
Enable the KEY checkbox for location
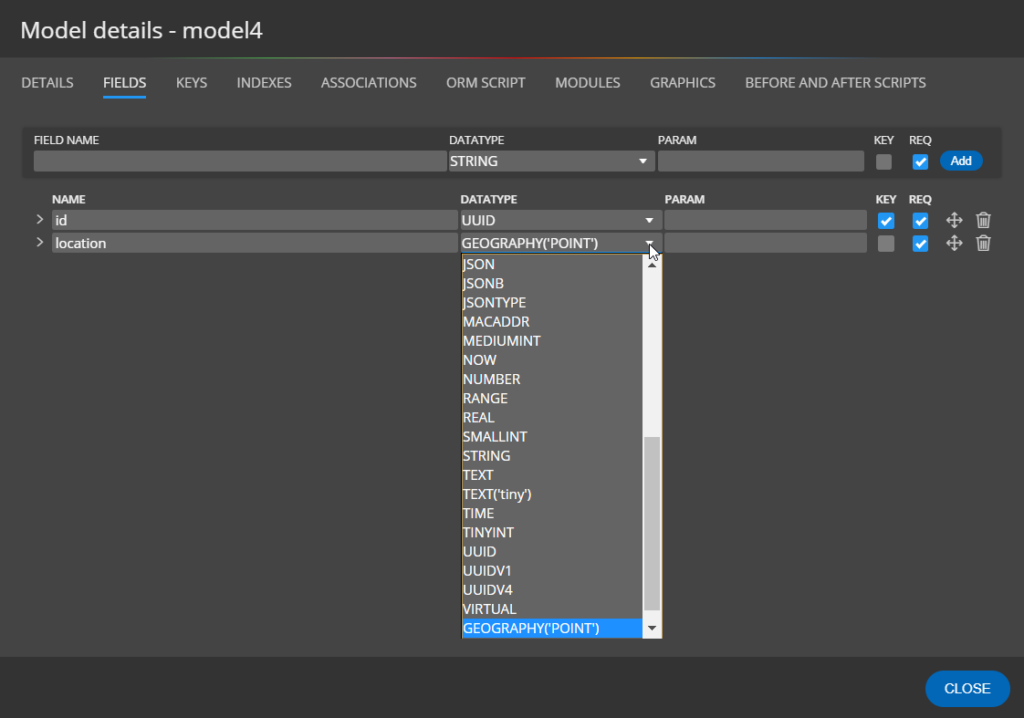tap(886, 243)
